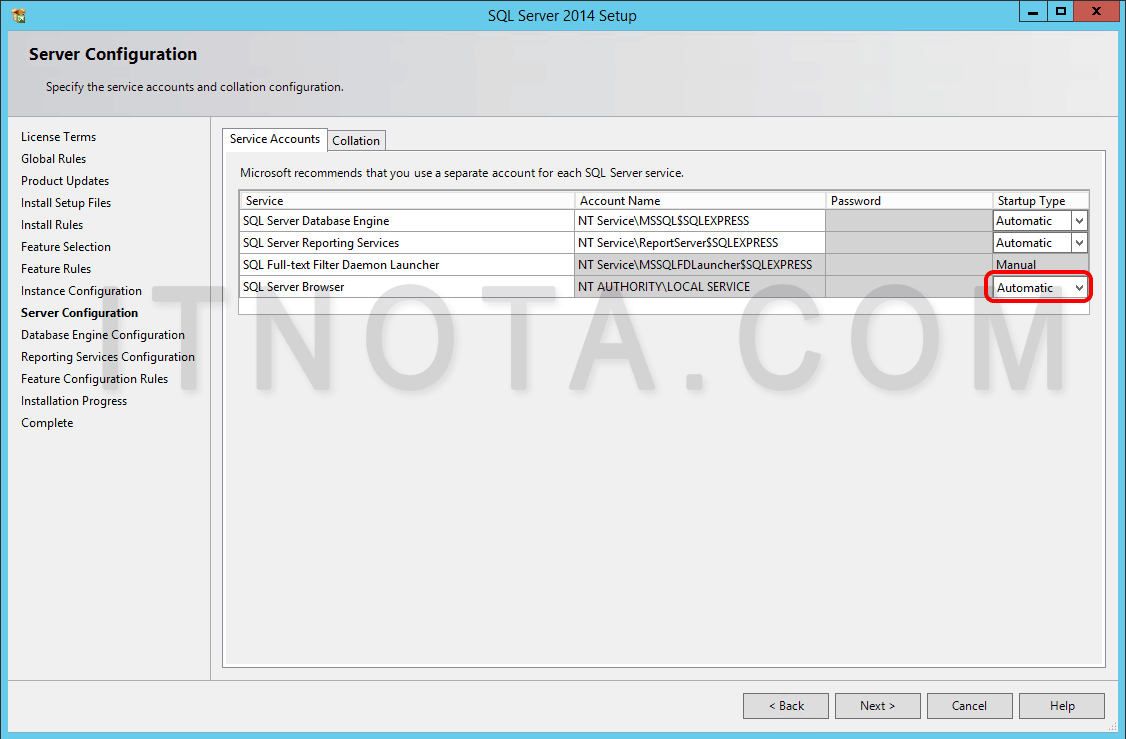
Task: Edit the Reporting Services account name
Action: [x=698, y=242]
